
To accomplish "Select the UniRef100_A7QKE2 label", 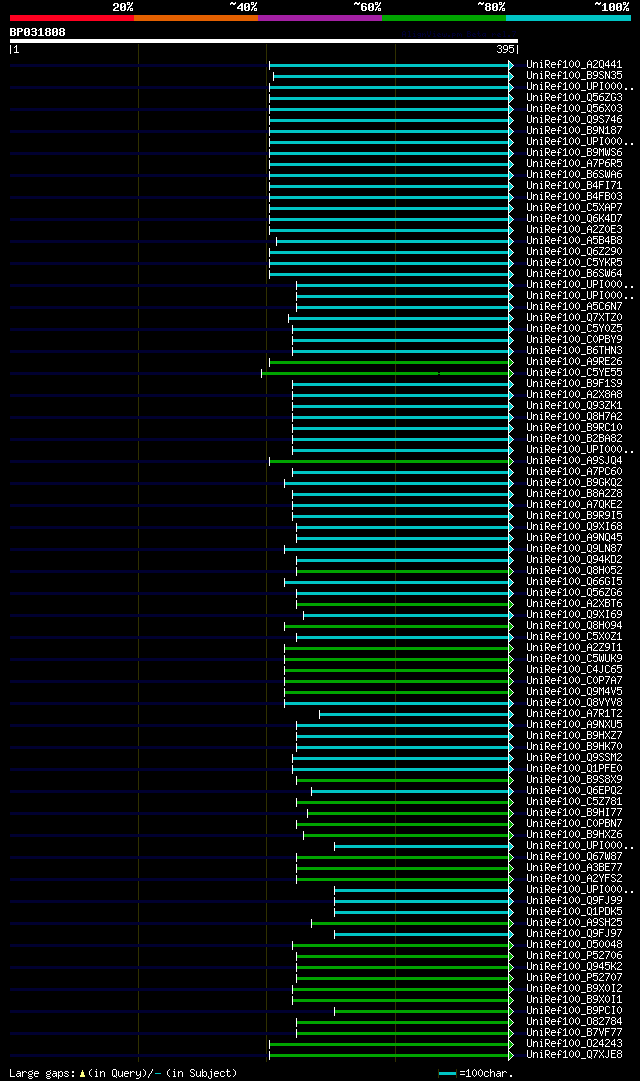I will coord(574,505).
